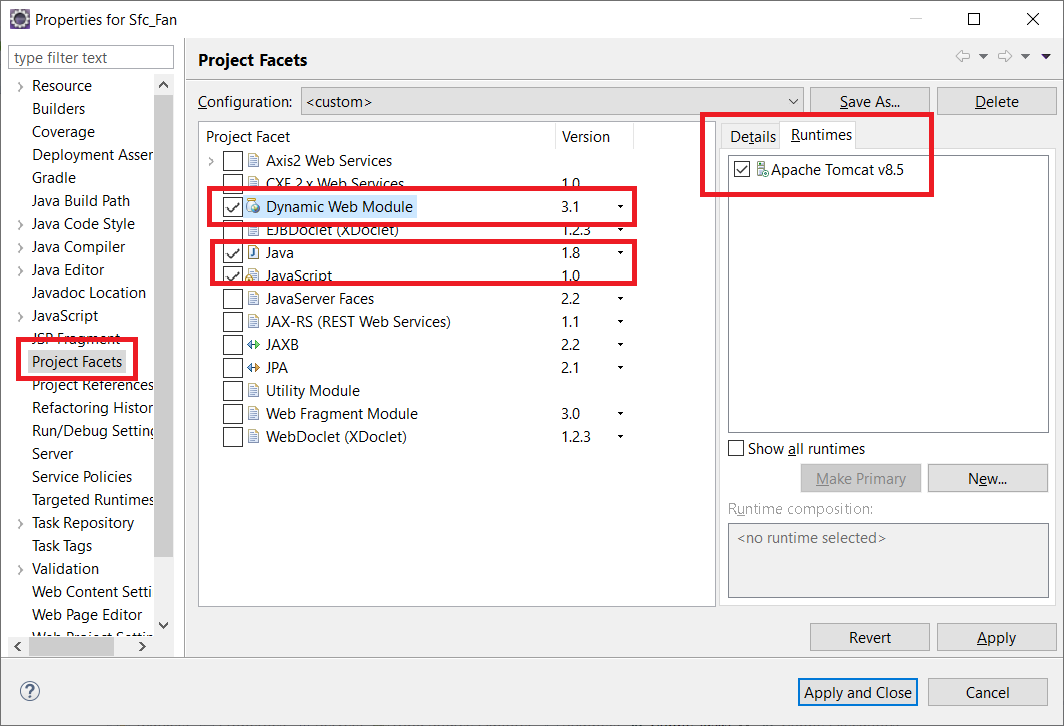Click the Project Facet column header

377,136
